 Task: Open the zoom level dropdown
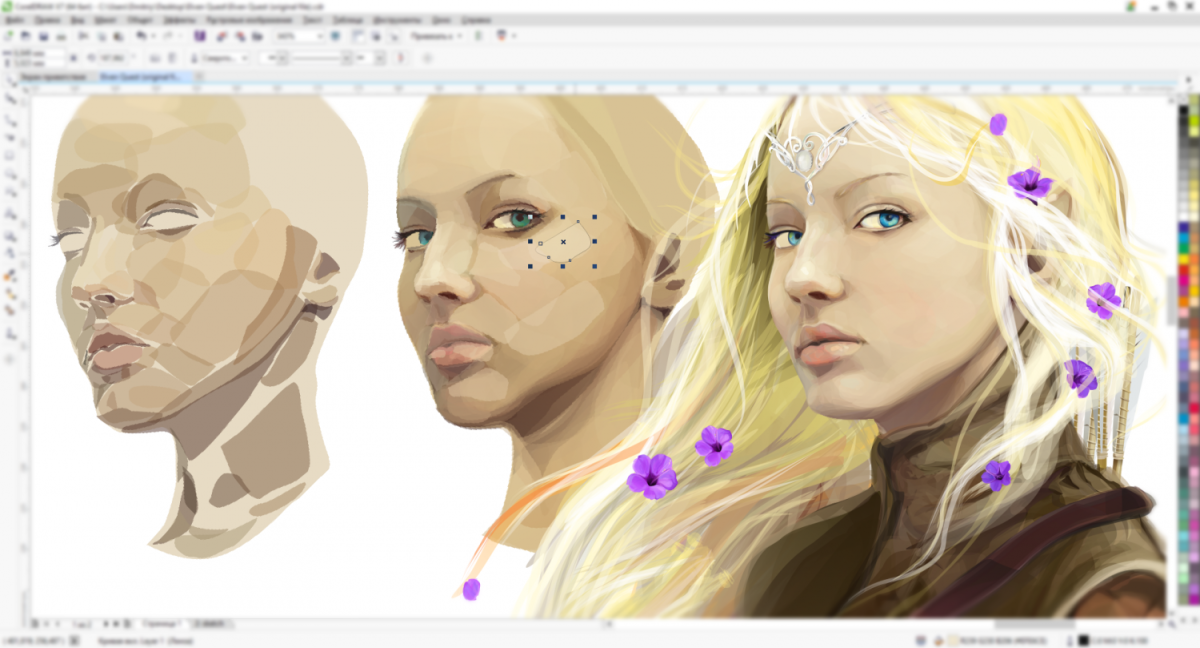(x=321, y=36)
